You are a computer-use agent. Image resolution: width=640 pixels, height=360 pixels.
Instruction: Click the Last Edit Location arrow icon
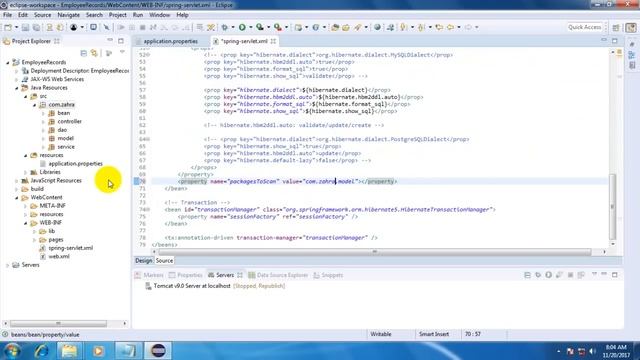click(439, 27)
